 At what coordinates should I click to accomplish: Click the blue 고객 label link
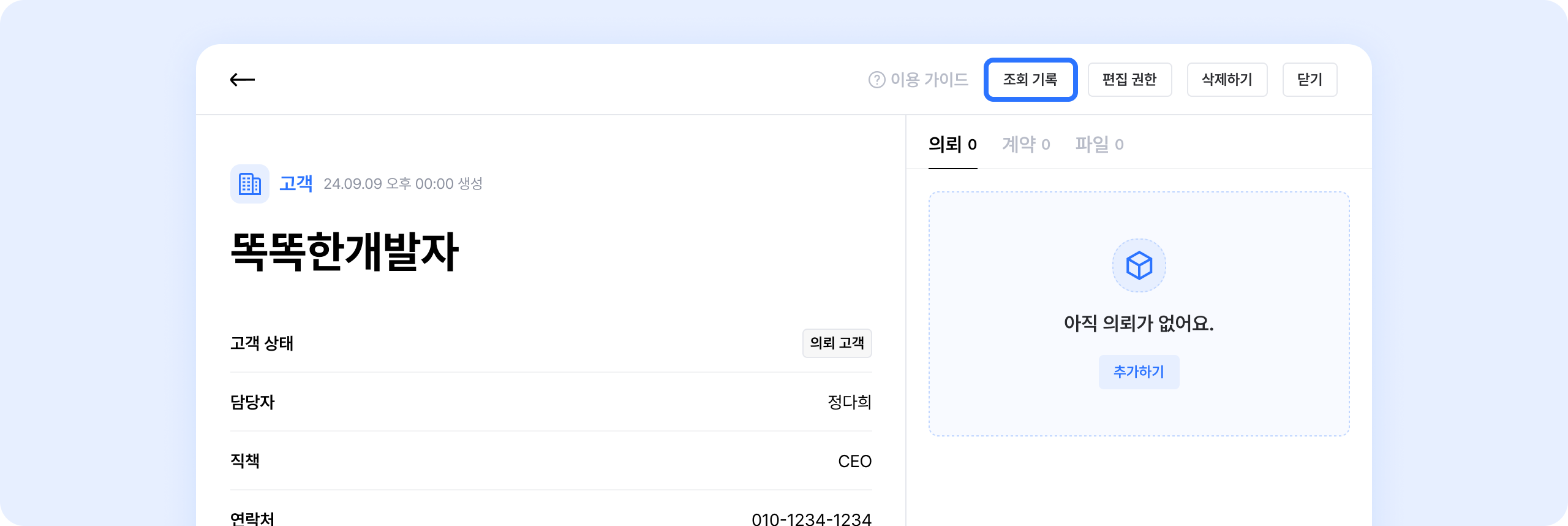click(296, 184)
